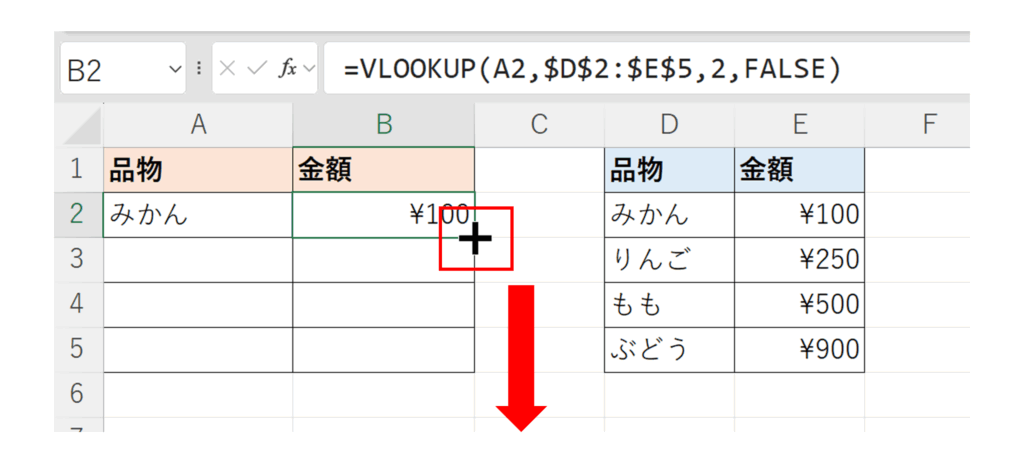Viewport: 1024px width, 466px height.
Task: Click the Enter checkmark icon in formula bar
Action: click(x=256, y=69)
